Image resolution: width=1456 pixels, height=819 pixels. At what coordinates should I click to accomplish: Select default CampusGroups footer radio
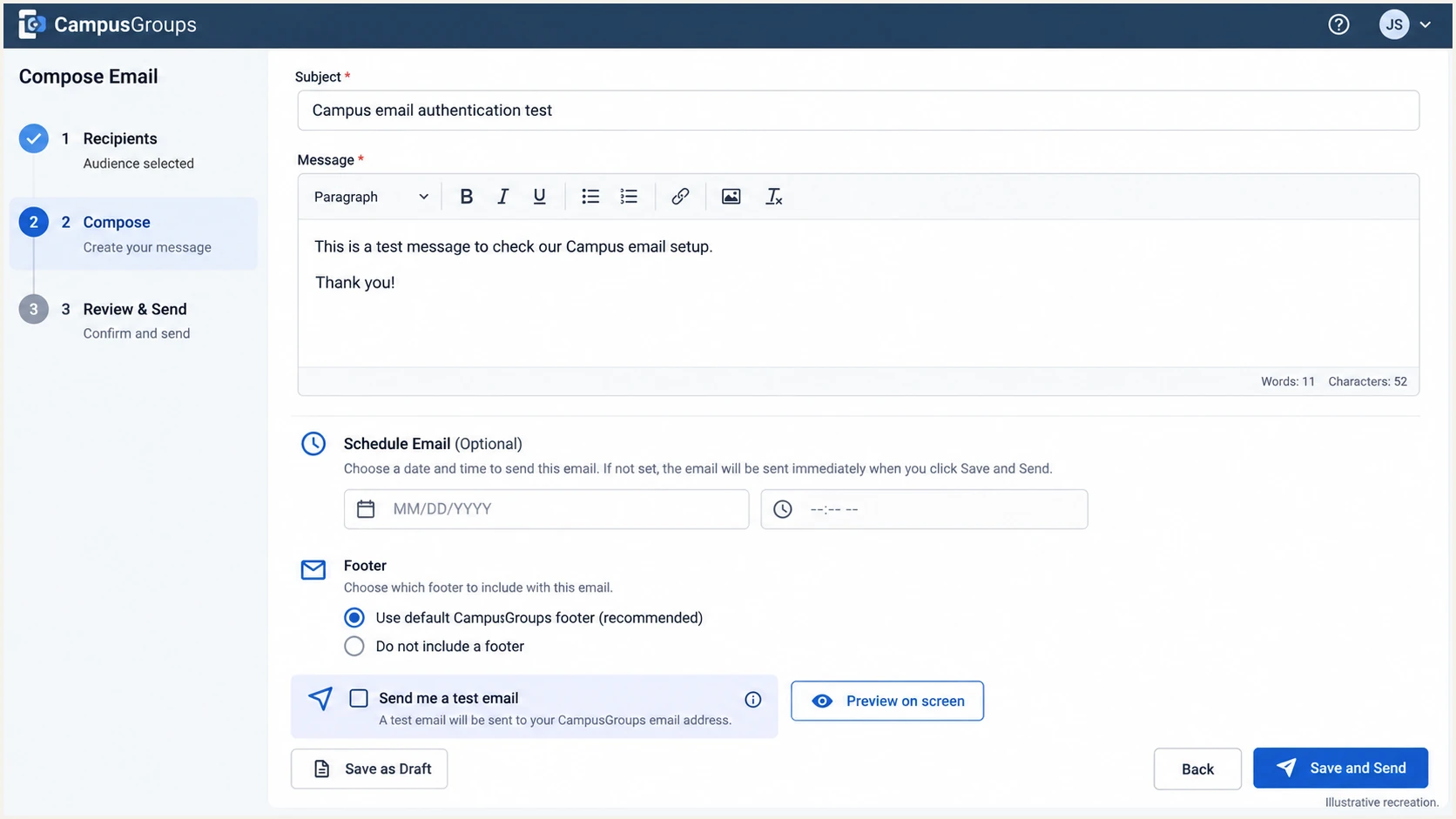(x=354, y=618)
